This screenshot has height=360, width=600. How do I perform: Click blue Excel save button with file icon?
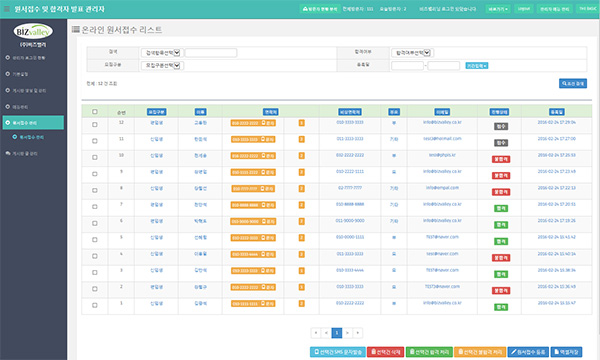point(566,352)
